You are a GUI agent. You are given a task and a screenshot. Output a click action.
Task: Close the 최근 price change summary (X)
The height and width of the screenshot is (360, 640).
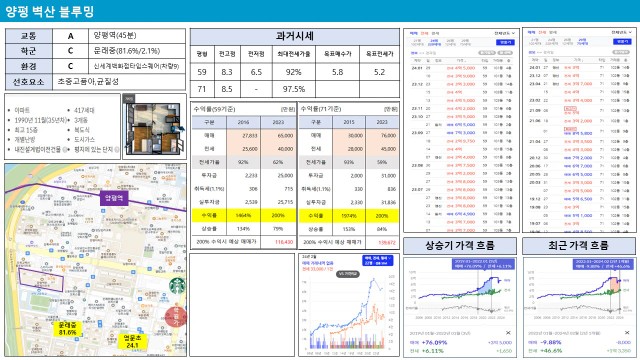pos(627,333)
